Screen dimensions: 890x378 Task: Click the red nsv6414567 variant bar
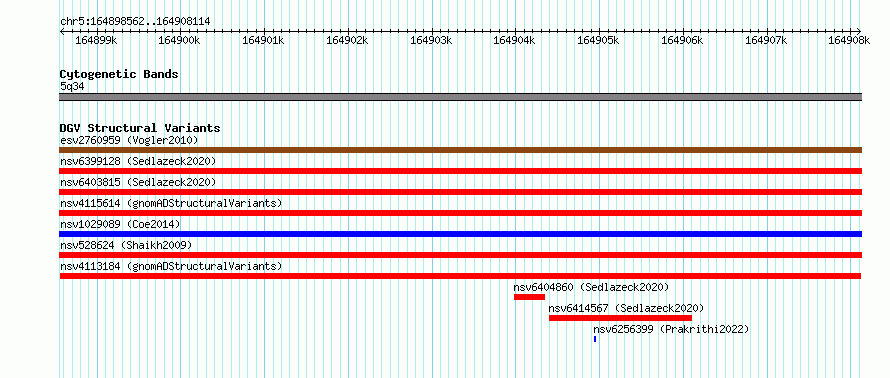click(620, 318)
